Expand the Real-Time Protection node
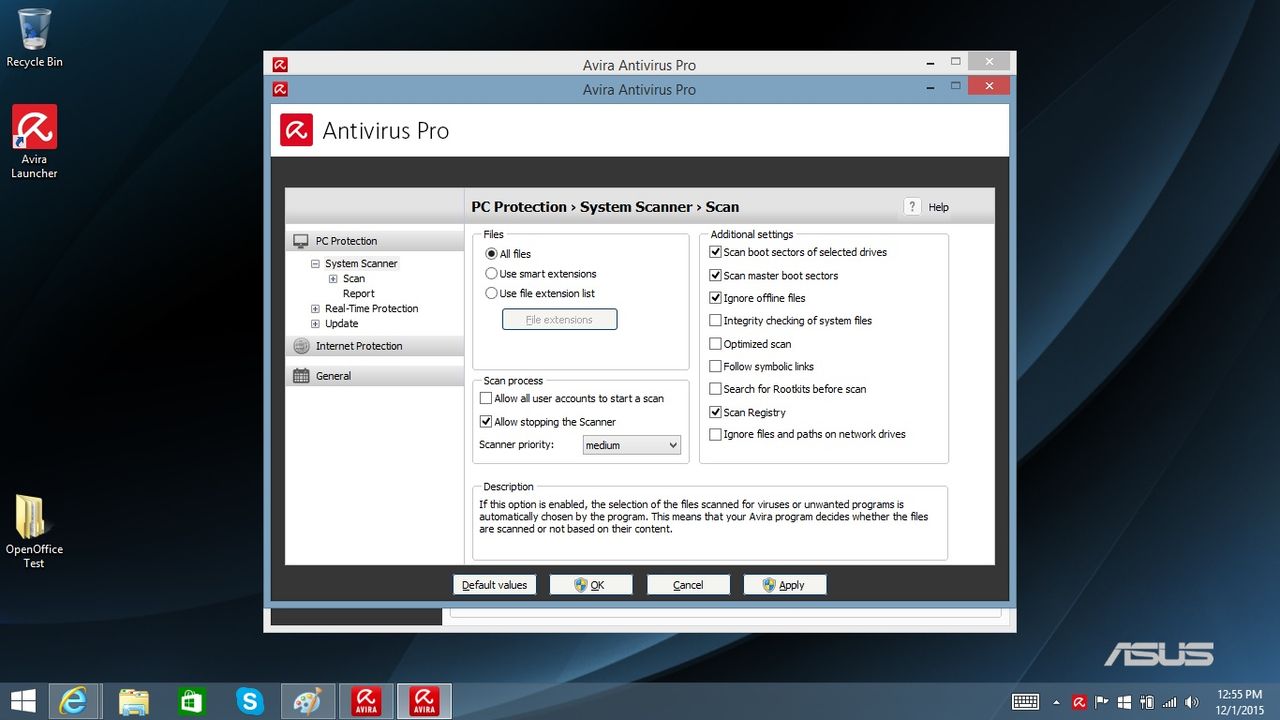Viewport: 1280px width, 720px height. (316, 309)
